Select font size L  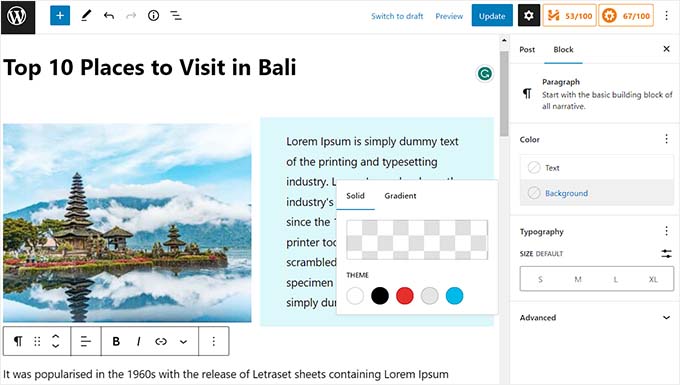click(615, 279)
